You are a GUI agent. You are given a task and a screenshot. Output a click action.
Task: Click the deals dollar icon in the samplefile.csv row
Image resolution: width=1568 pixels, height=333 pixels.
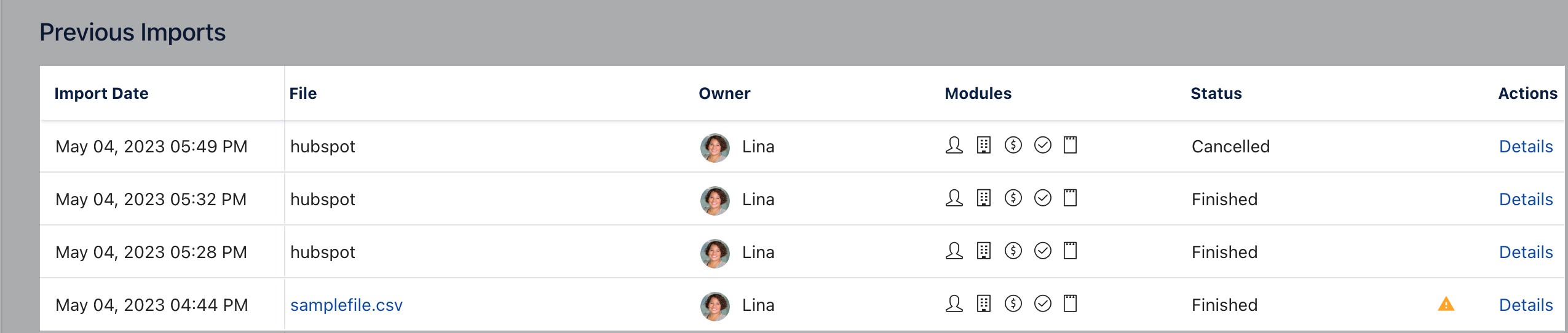tap(1013, 304)
